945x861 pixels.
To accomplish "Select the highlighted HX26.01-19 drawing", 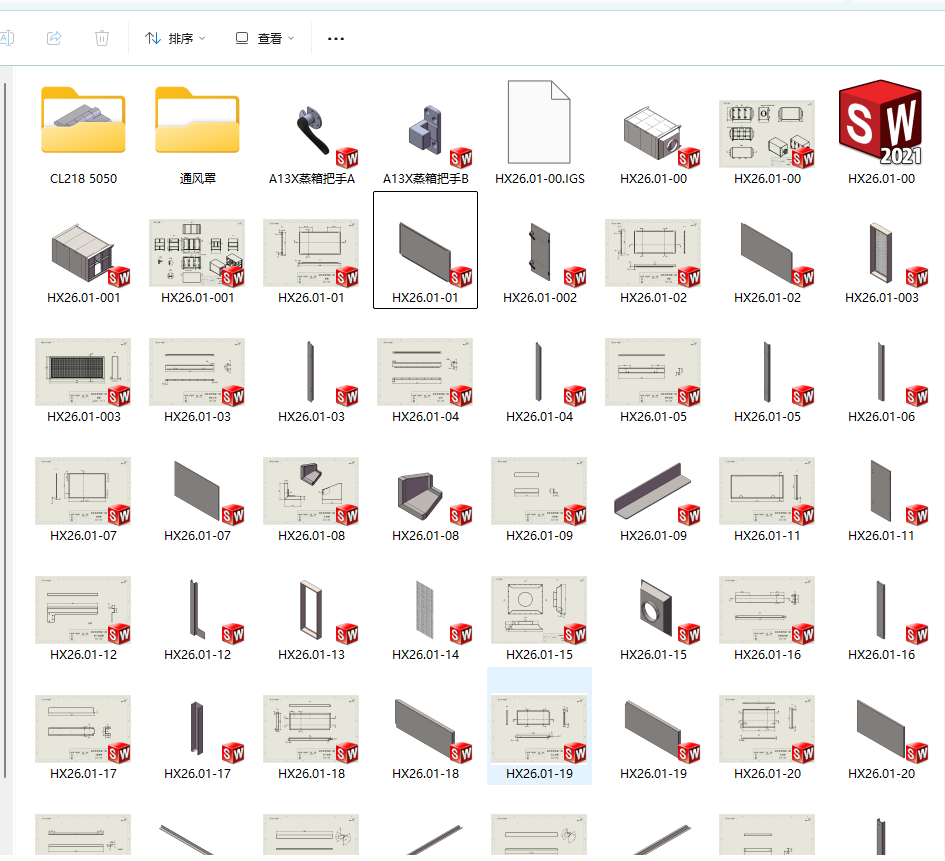I will pyautogui.click(x=539, y=726).
